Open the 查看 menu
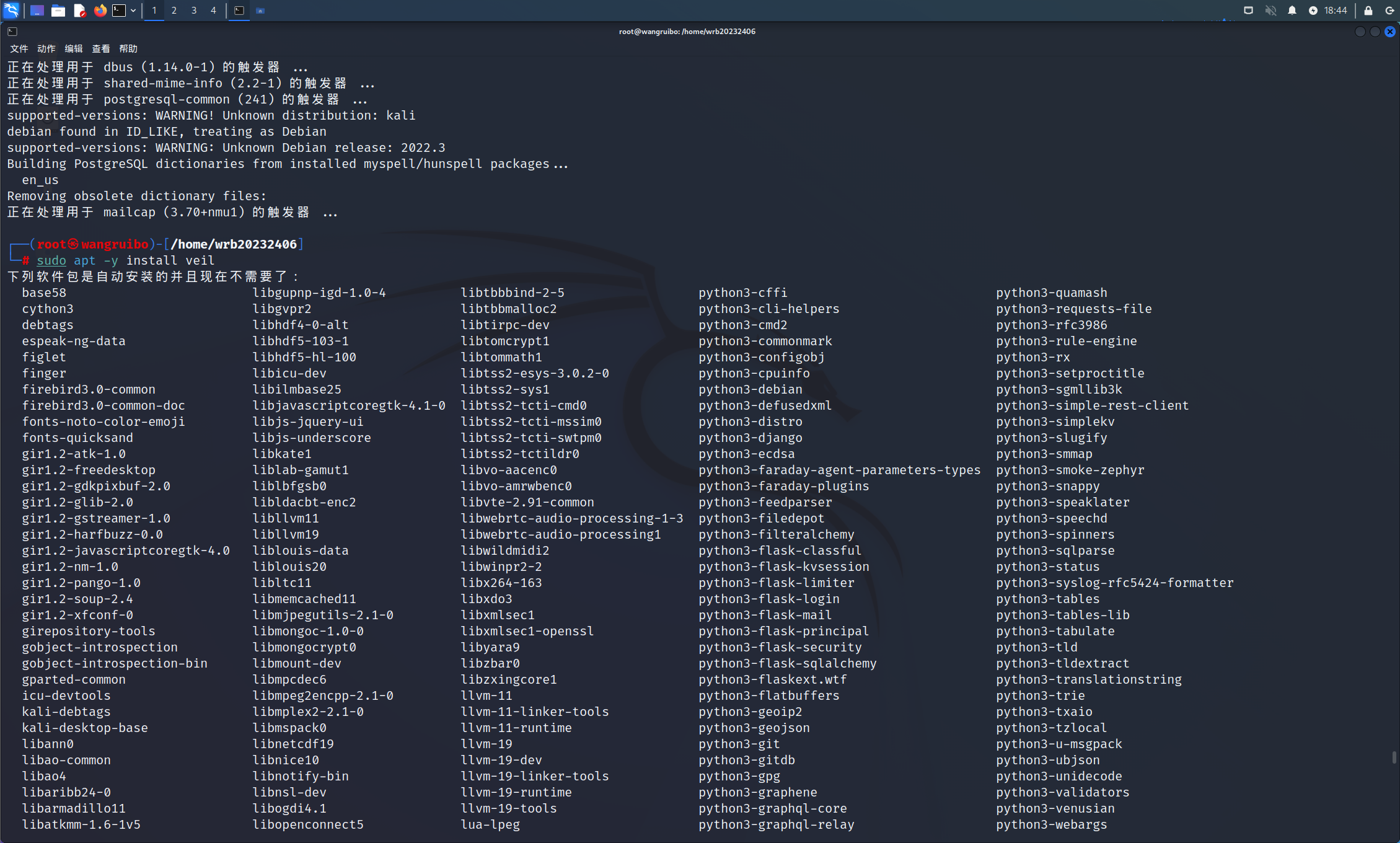1400x843 pixels. [x=100, y=48]
